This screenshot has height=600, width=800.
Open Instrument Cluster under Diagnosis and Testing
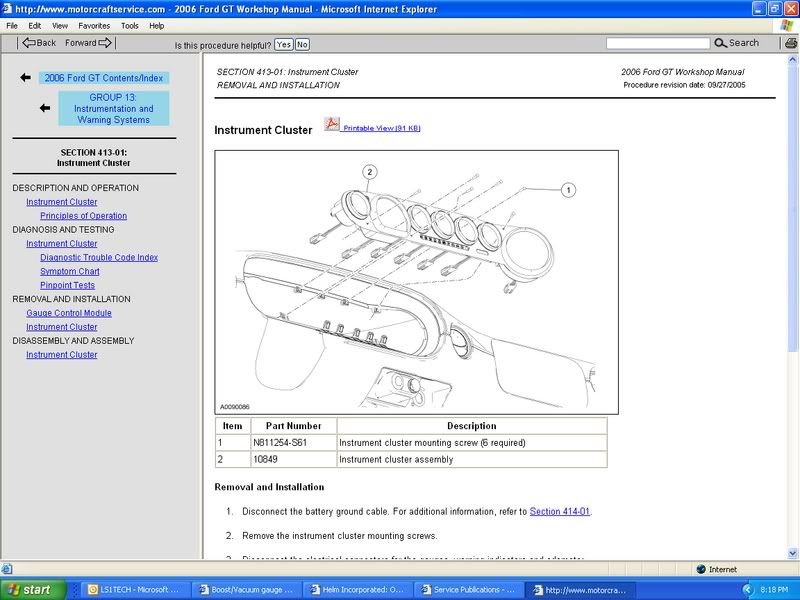tap(62, 244)
